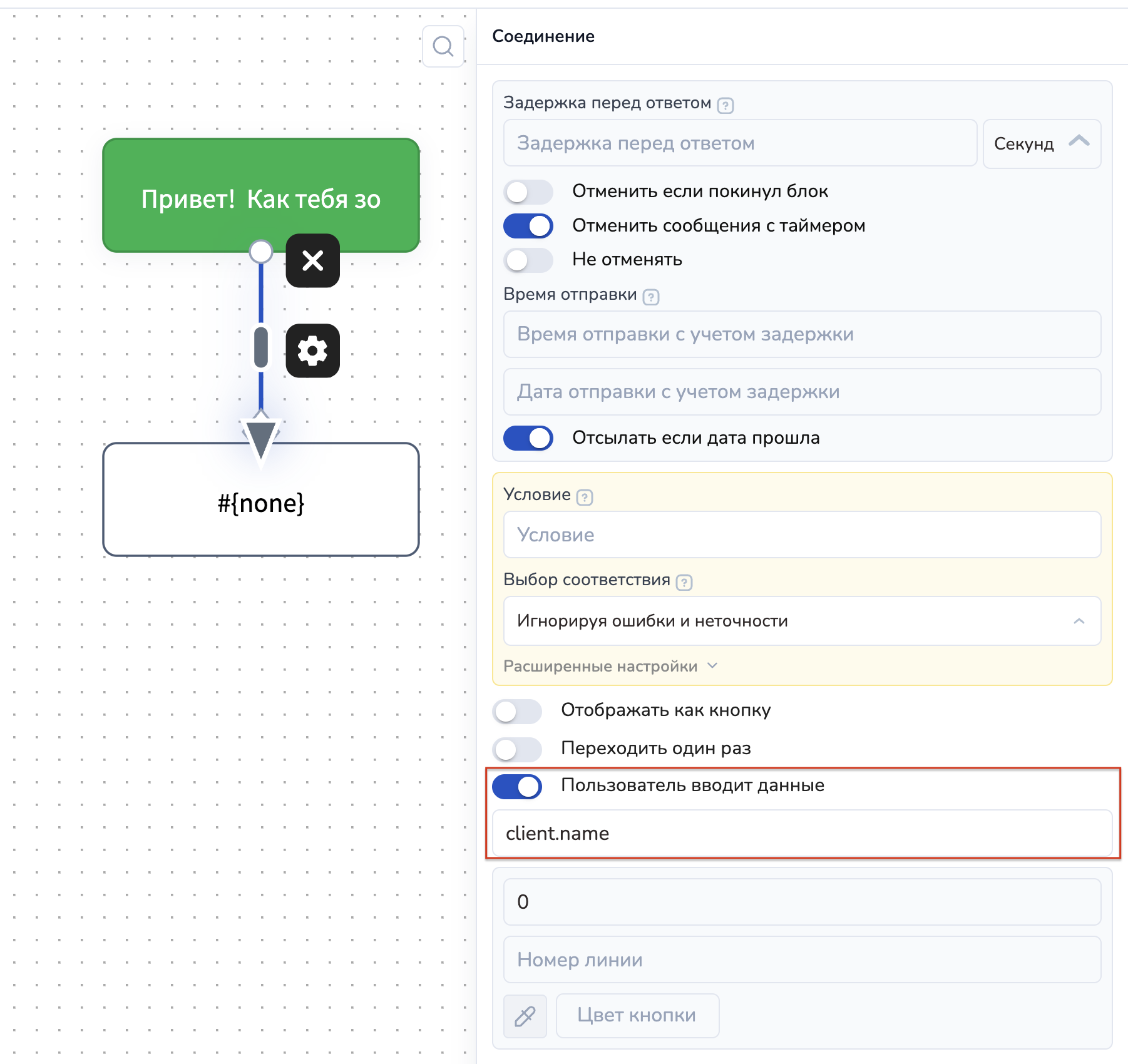The width and height of the screenshot is (1128, 1064).
Task: Click the eyedropper color picker icon
Action: click(525, 1016)
